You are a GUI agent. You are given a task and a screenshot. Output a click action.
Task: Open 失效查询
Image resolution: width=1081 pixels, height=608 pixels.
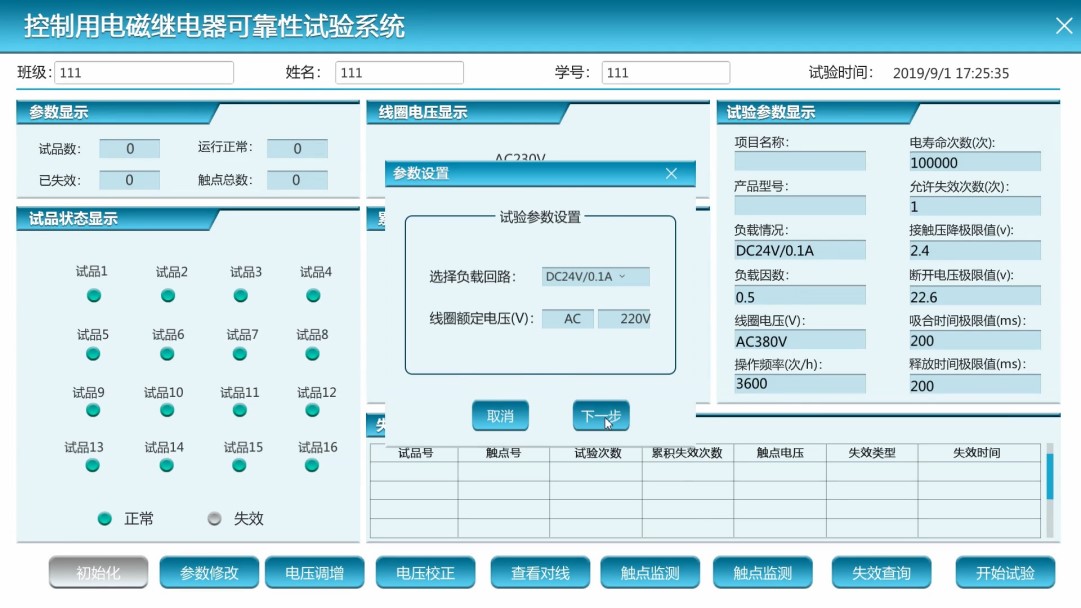tap(882, 573)
